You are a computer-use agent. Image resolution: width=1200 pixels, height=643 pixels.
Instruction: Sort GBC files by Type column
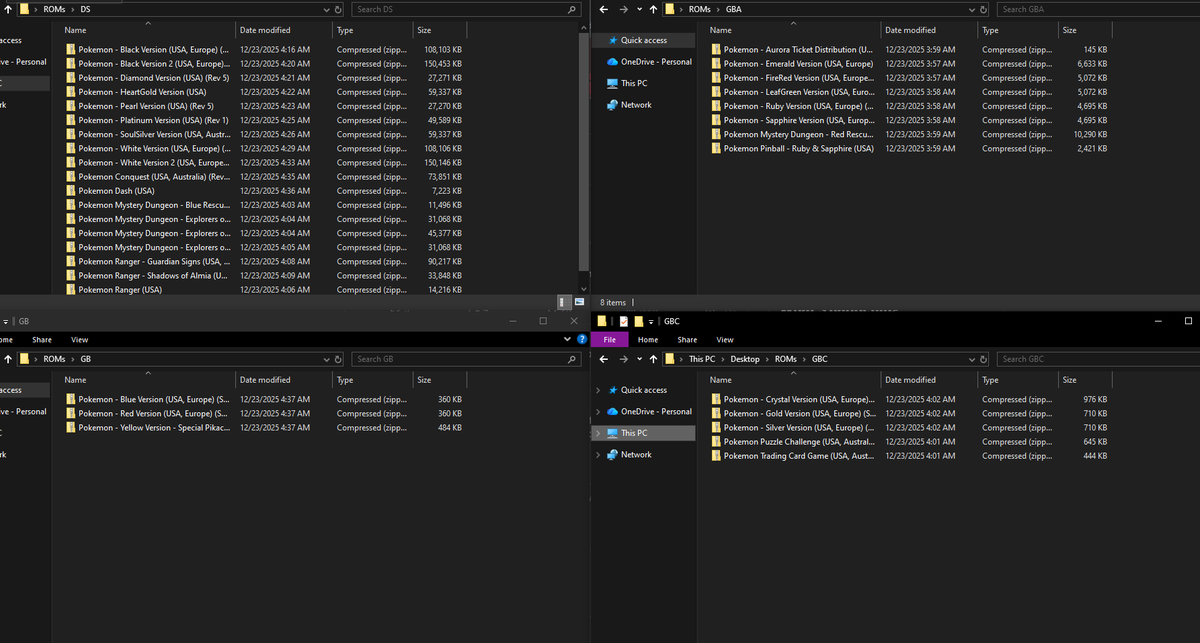tap(1017, 380)
